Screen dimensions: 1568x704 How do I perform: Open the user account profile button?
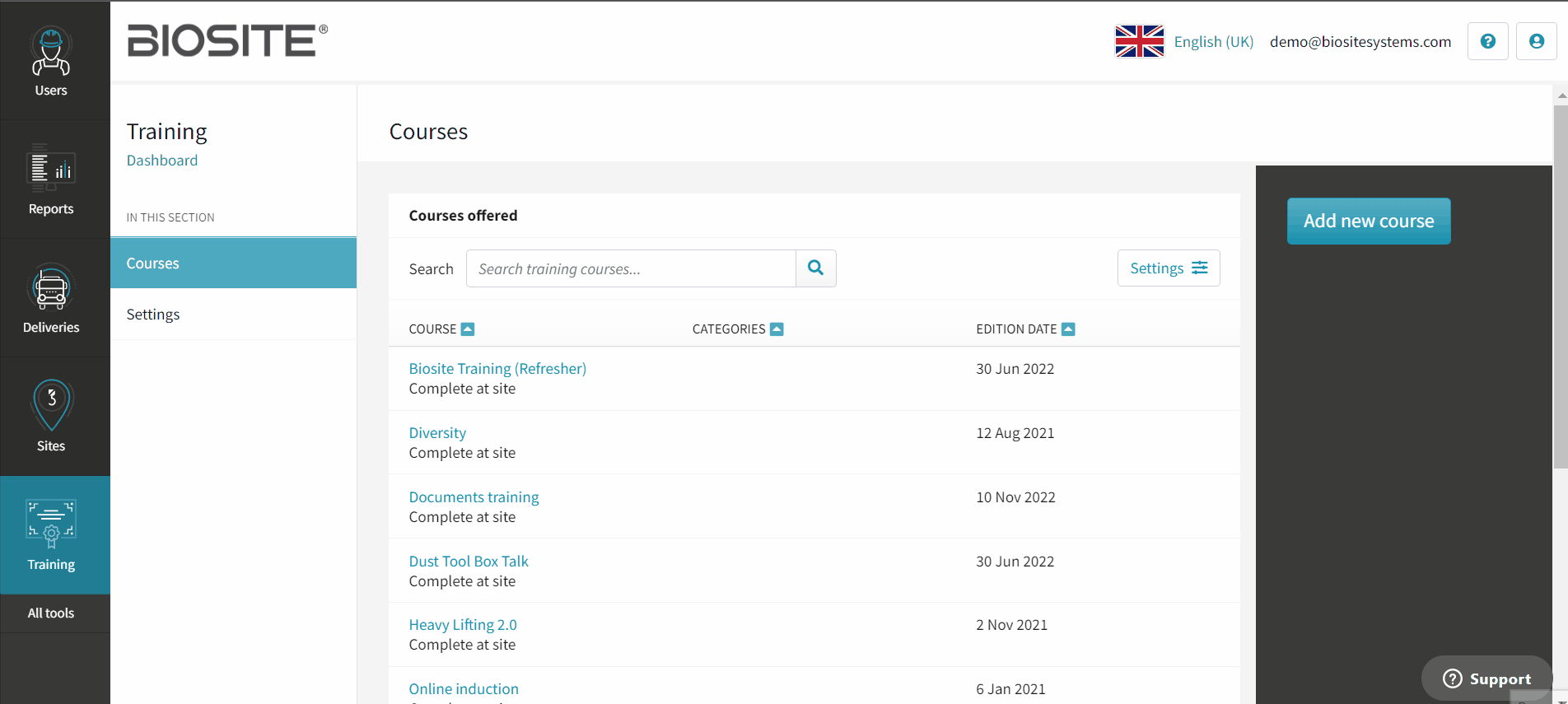tap(1537, 41)
